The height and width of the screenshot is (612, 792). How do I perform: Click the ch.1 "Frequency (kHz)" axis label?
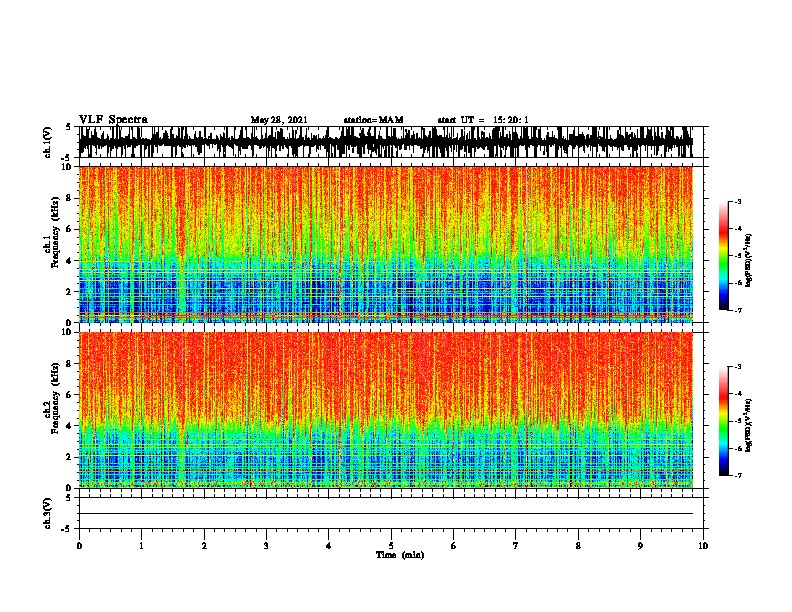(x=55, y=232)
